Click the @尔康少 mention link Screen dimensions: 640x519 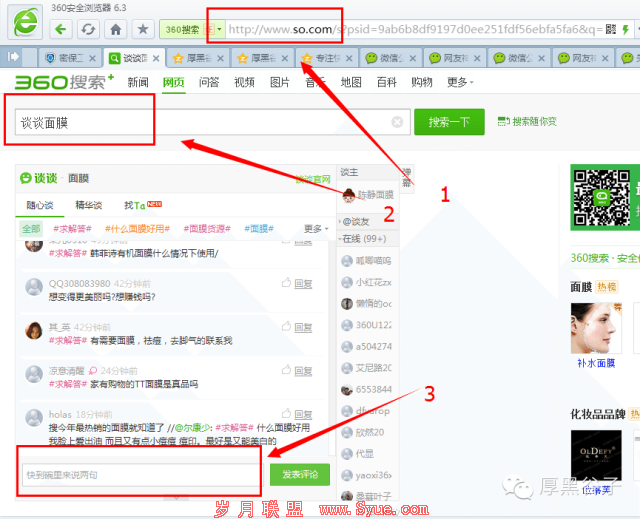(x=192, y=428)
